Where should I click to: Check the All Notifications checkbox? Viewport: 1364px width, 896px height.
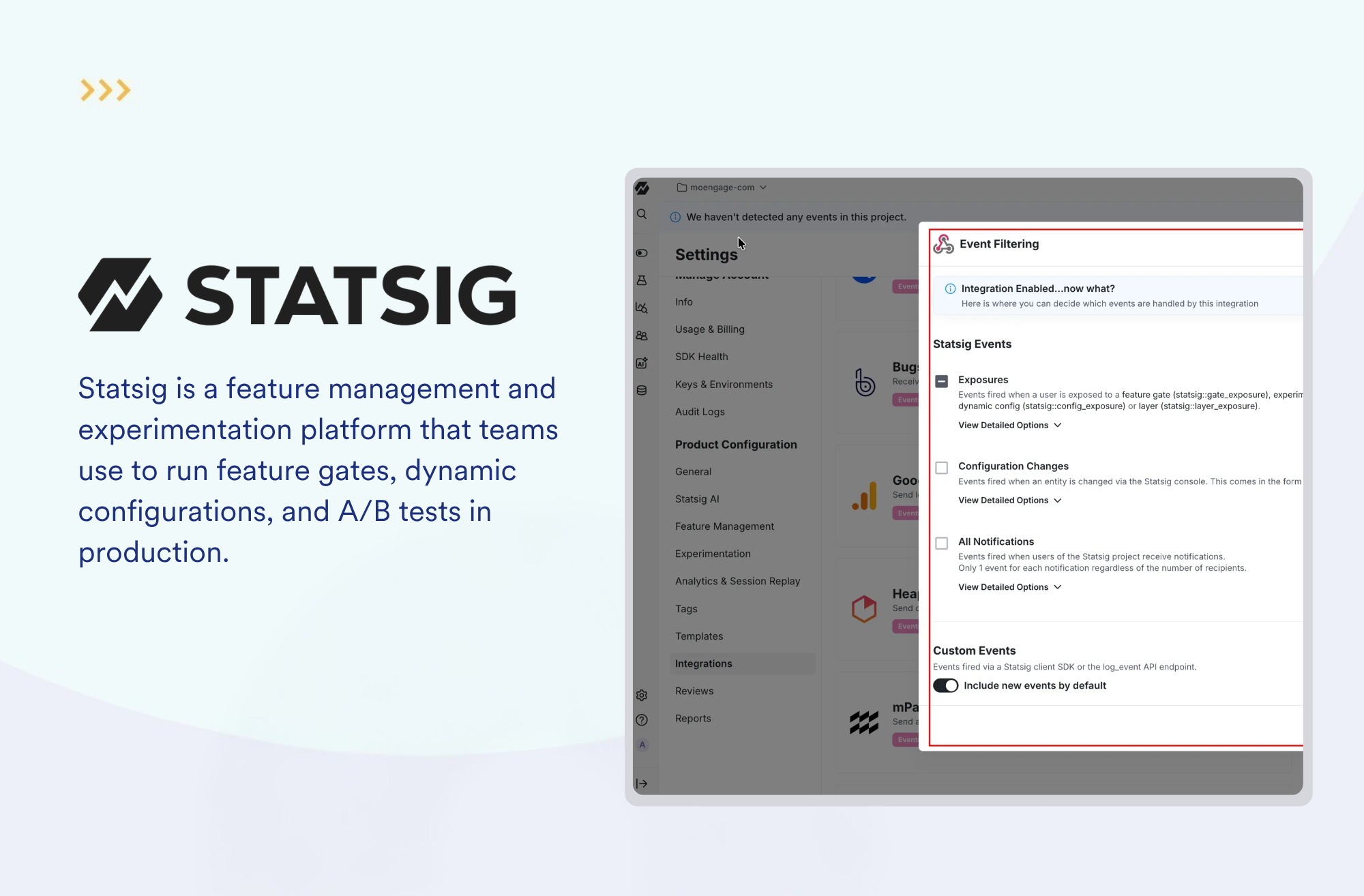(942, 543)
